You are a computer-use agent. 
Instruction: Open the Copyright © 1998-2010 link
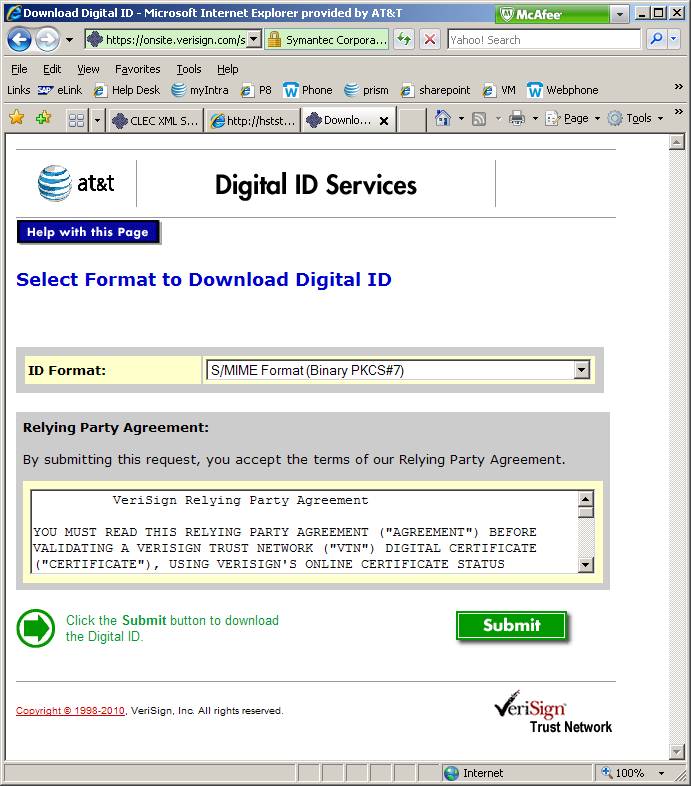pos(70,710)
